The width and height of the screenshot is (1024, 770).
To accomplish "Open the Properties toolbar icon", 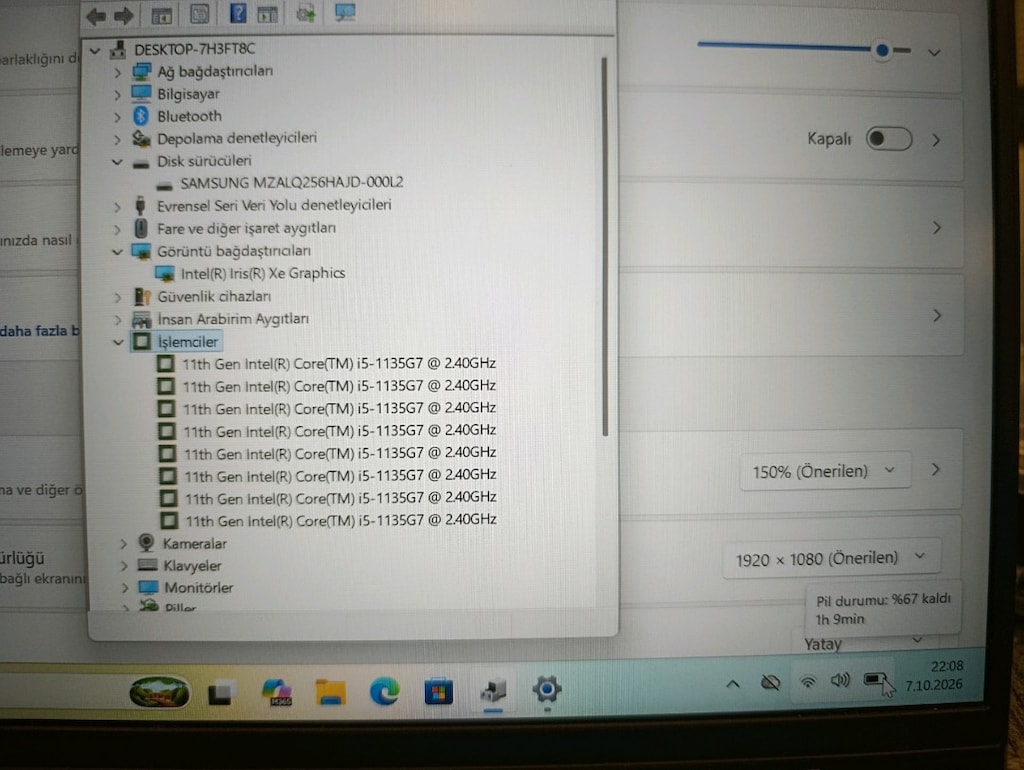I will [x=199, y=14].
